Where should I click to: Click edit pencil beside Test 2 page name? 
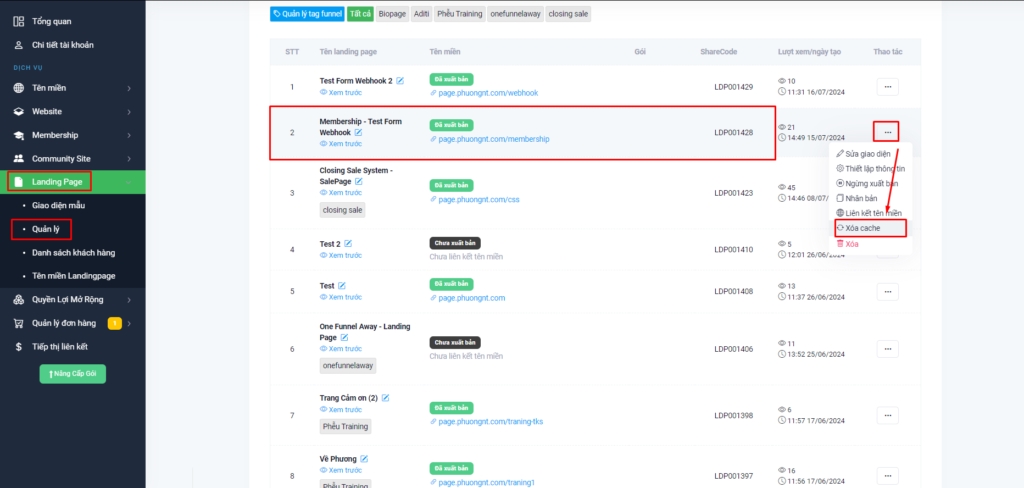coord(348,243)
